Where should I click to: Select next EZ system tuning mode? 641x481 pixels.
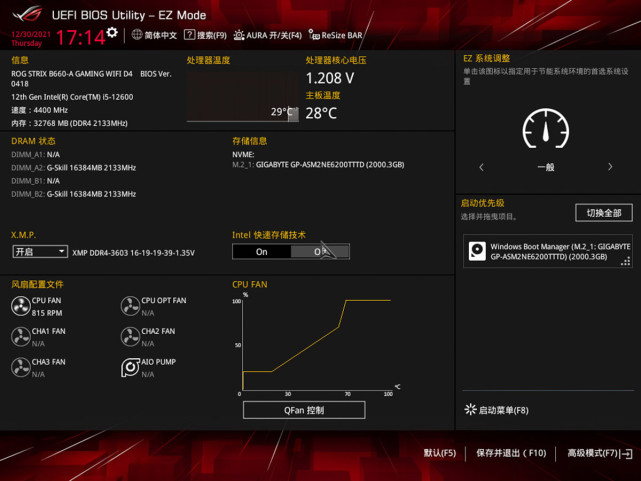click(x=610, y=167)
